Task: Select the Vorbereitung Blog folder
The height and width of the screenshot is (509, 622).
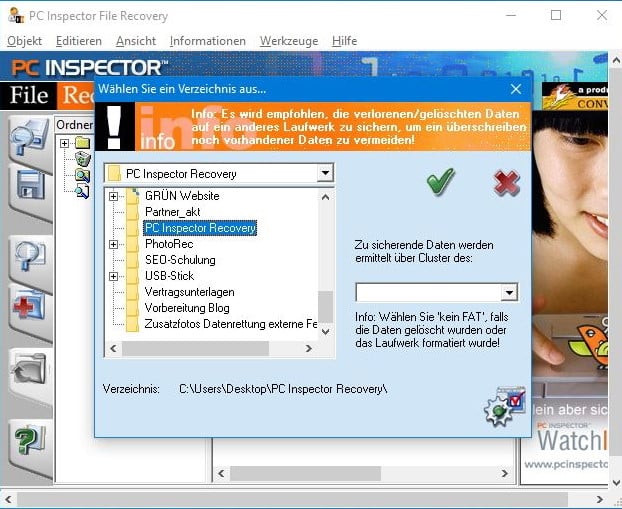Action: [187, 308]
